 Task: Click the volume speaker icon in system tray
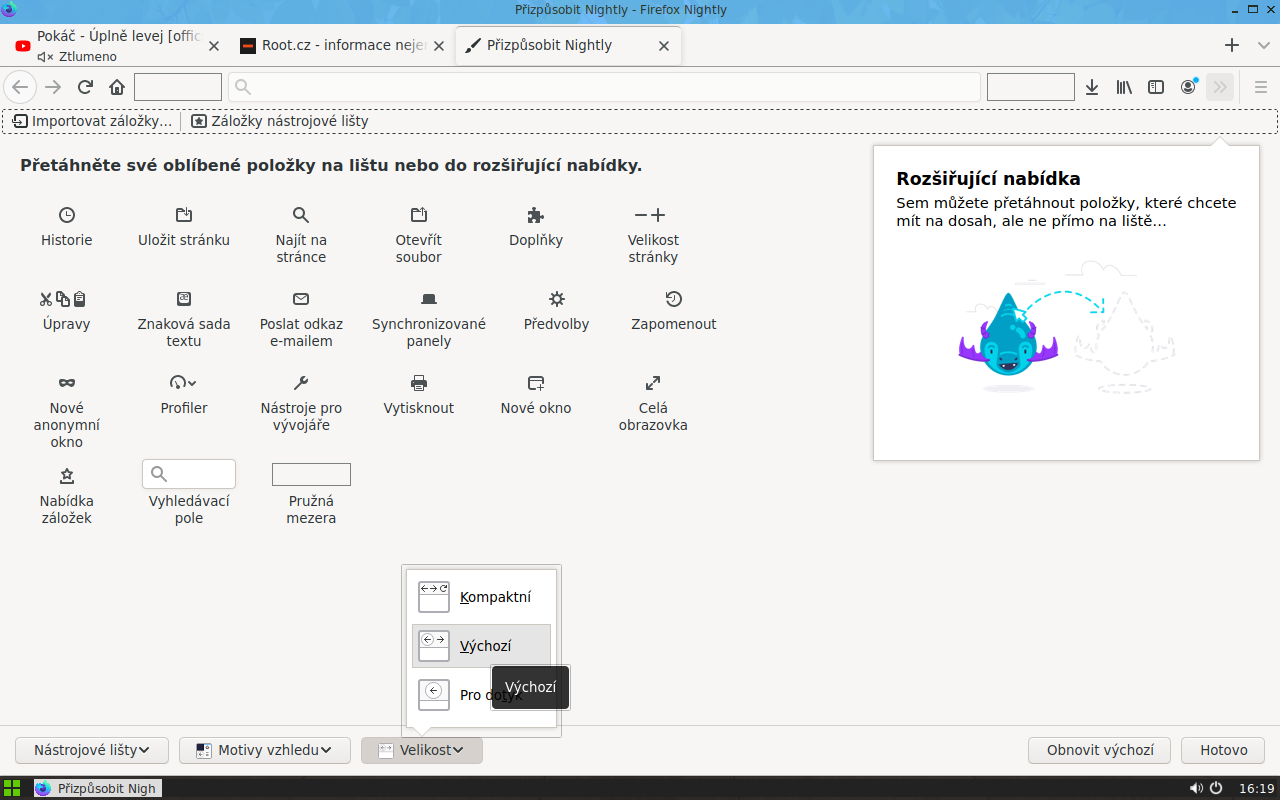(1196, 788)
